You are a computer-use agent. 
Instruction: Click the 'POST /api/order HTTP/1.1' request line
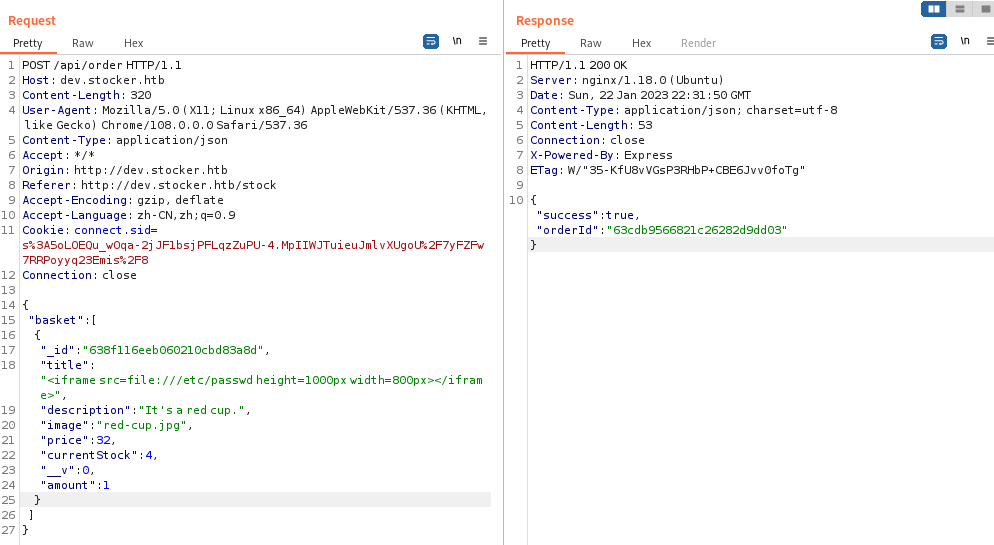point(102,65)
